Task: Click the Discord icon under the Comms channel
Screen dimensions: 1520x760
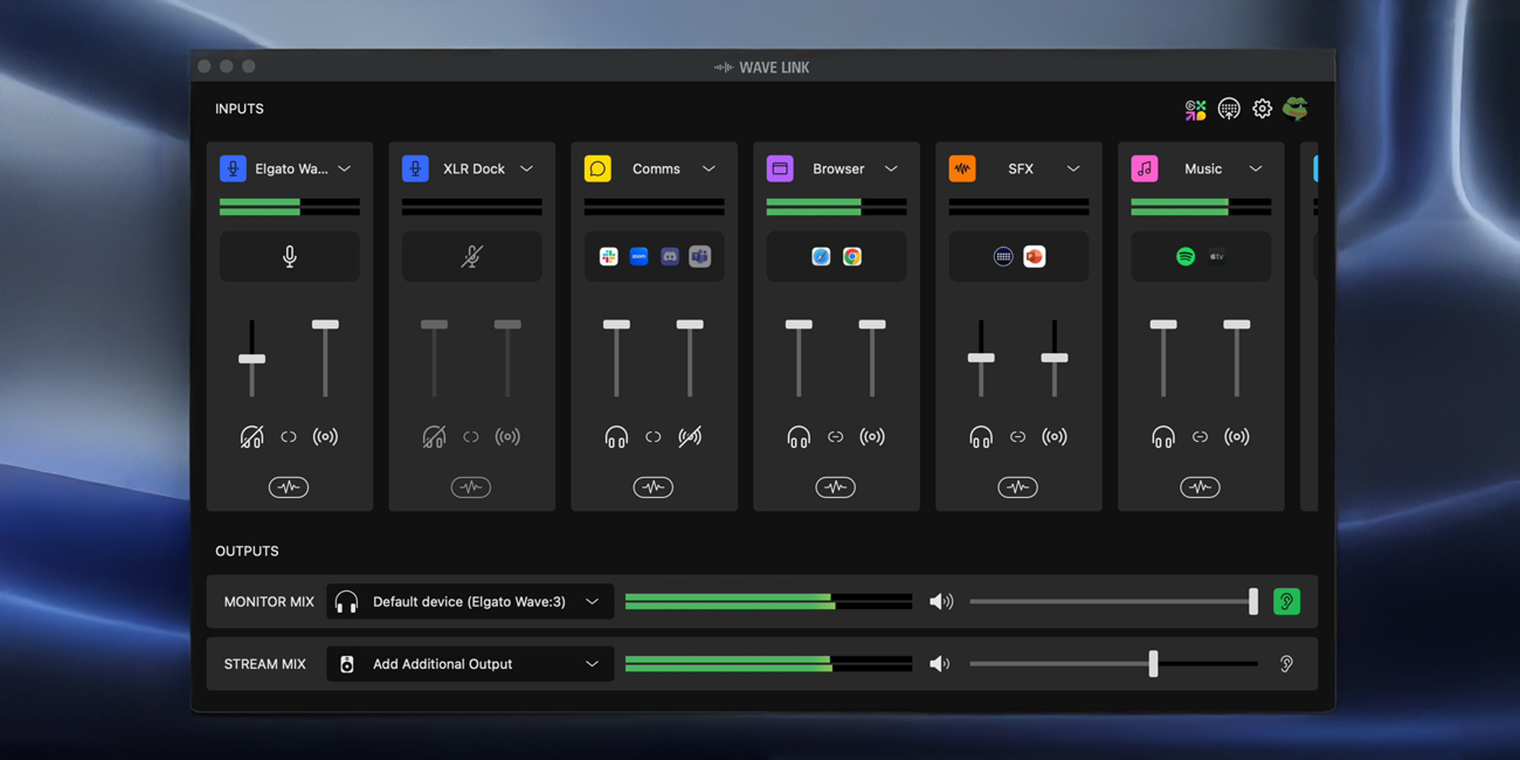Action: 669,256
